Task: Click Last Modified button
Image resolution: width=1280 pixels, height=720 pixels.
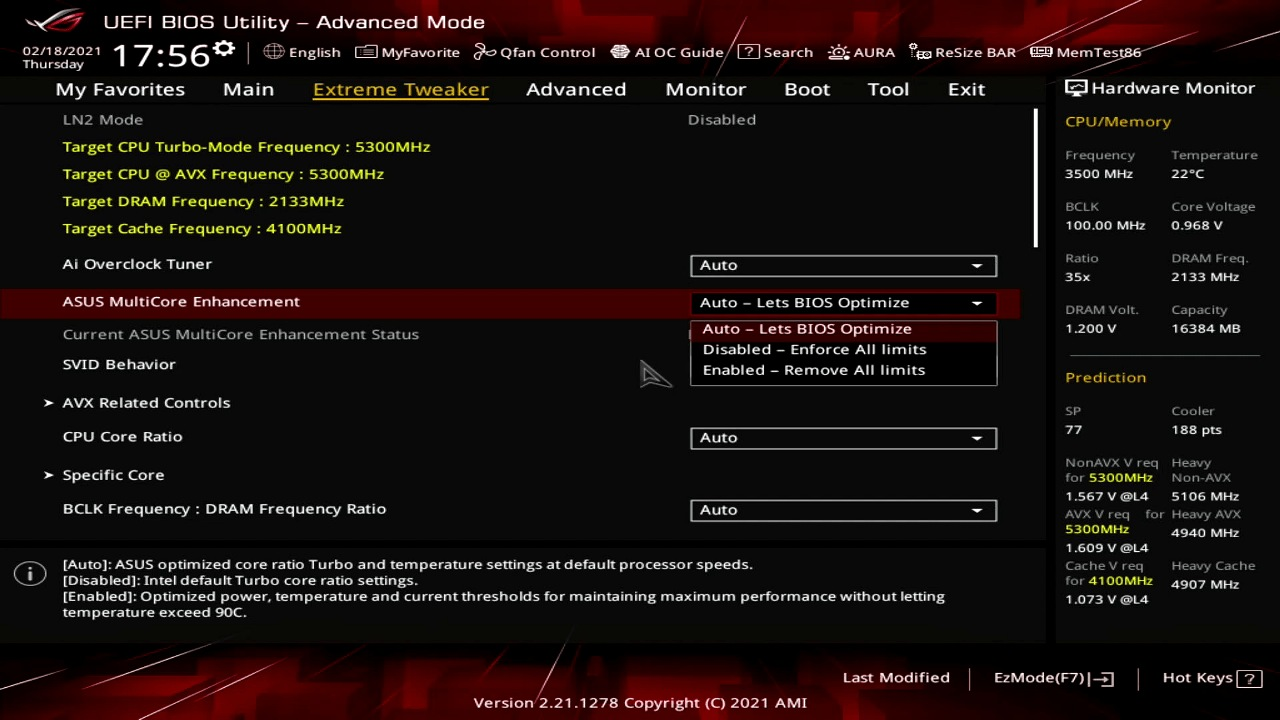Action: pyautogui.click(x=896, y=678)
